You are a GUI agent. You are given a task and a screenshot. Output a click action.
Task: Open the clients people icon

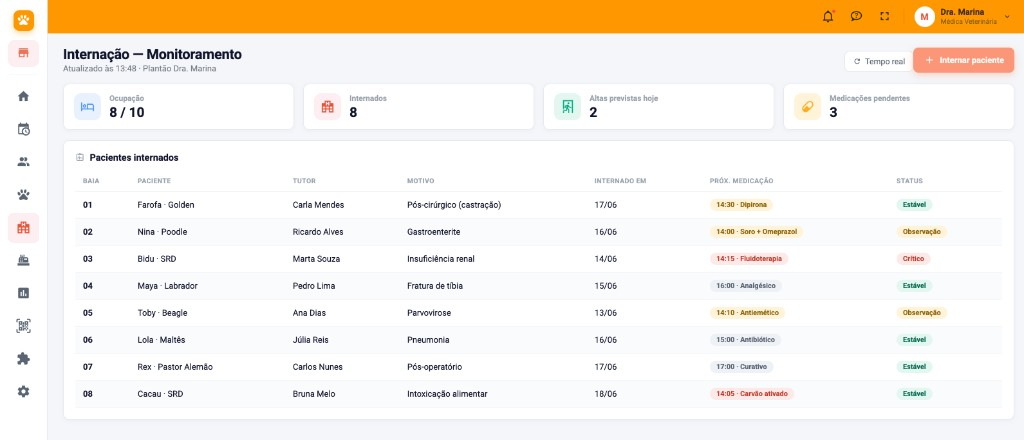click(x=24, y=162)
